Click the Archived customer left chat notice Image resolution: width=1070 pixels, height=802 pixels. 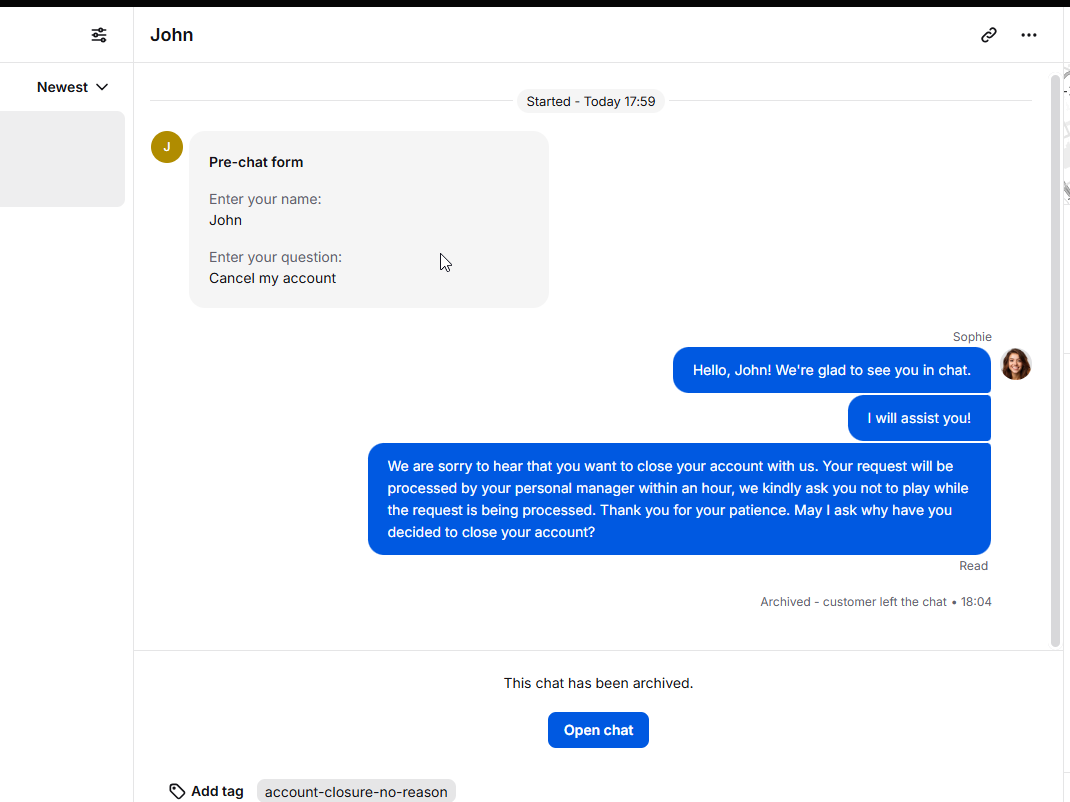click(x=876, y=601)
